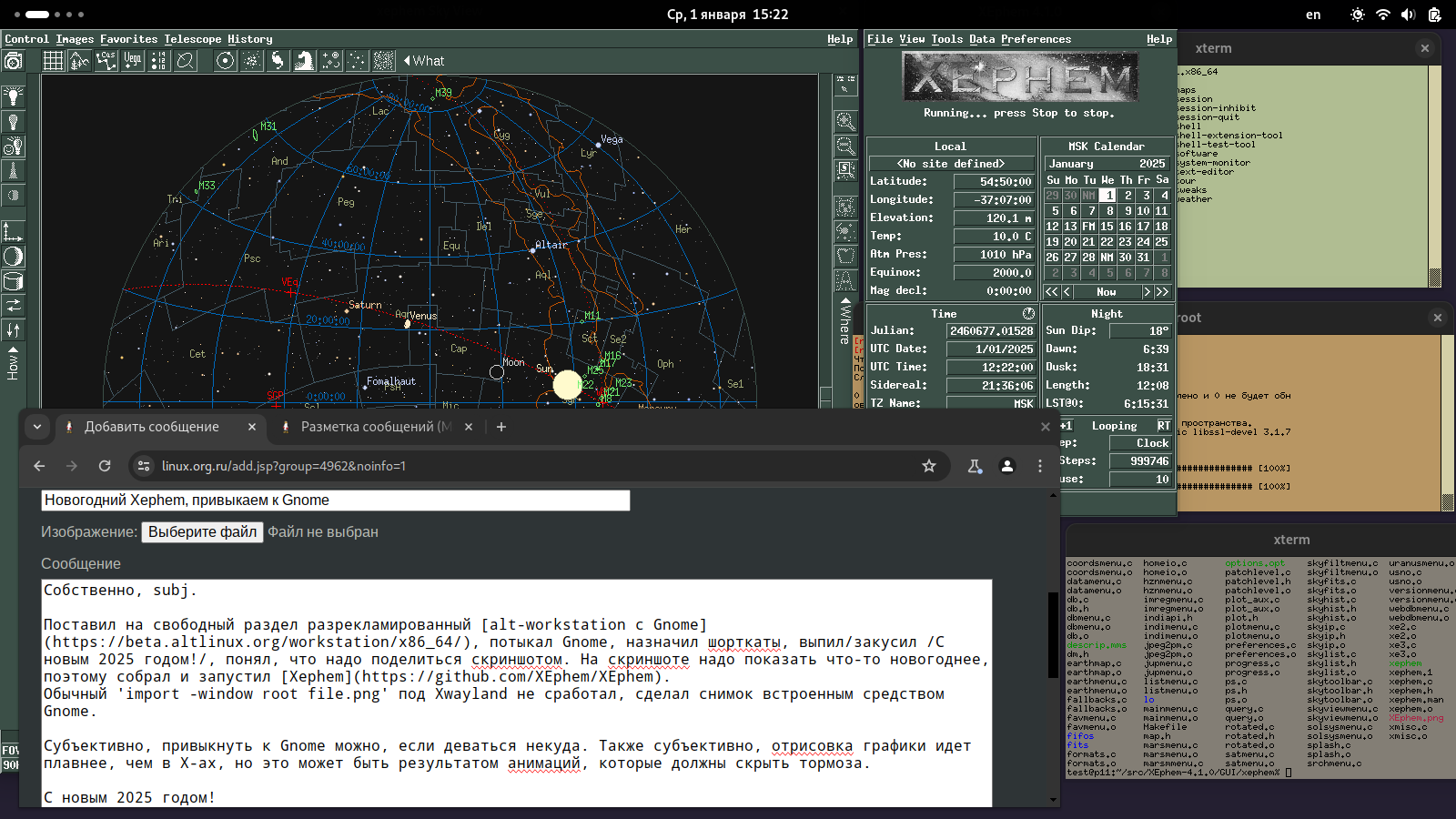The height and width of the screenshot is (819, 1456).
Task: Click the clock icon beside Time heading
Action: coord(1028,313)
